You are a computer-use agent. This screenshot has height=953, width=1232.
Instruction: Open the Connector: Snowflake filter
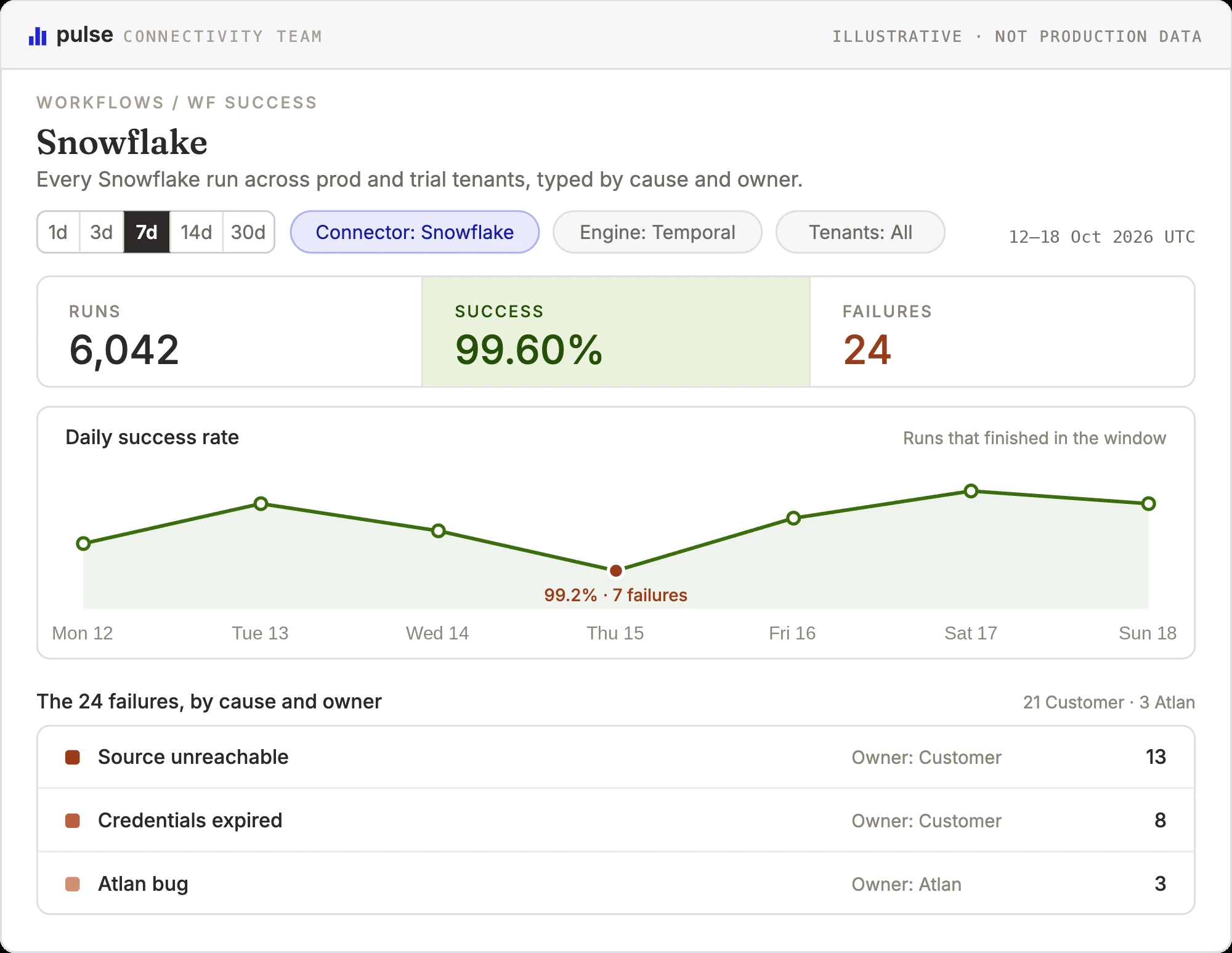415,232
